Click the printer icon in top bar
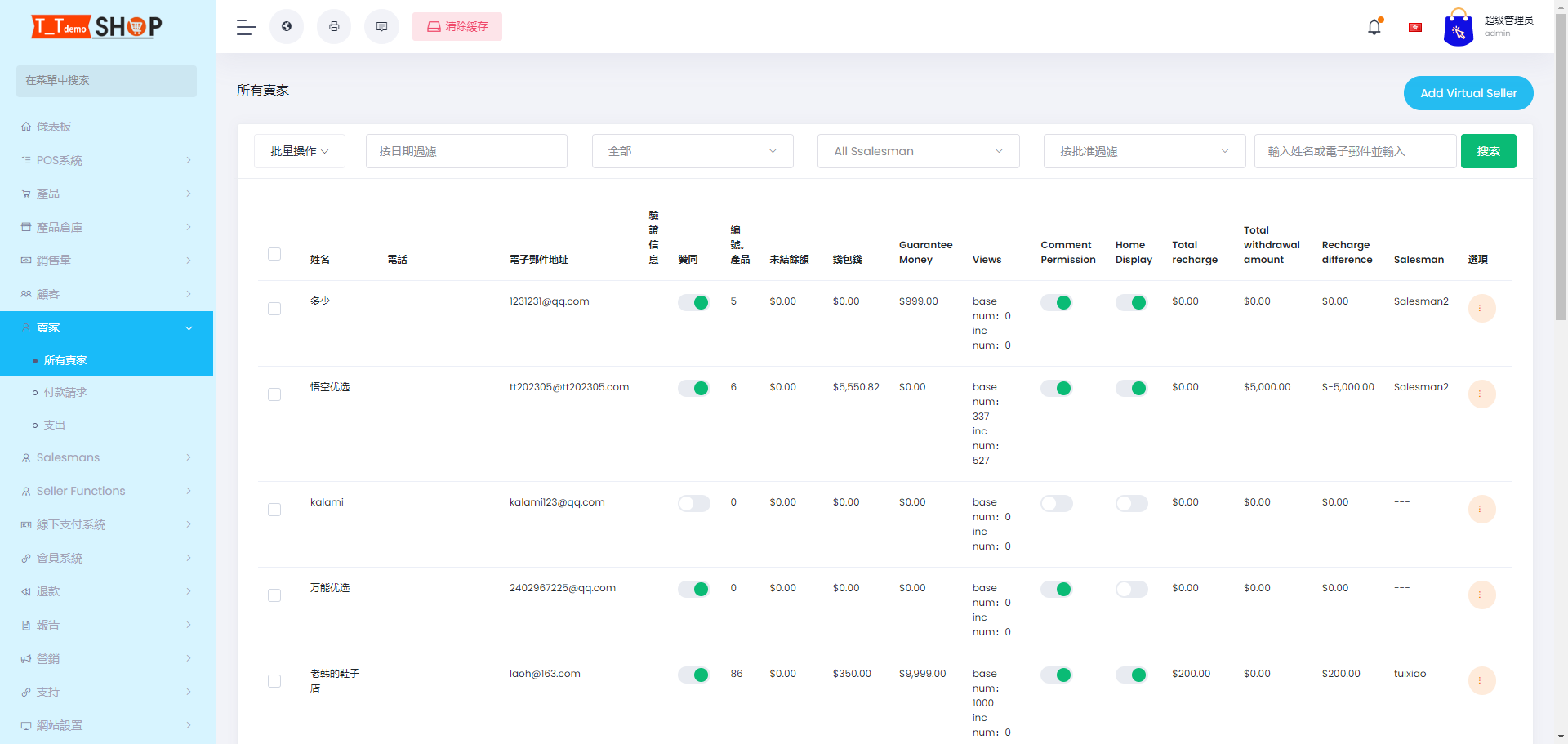Image resolution: width=1568 pixels, height=744 pixels. 334,27
